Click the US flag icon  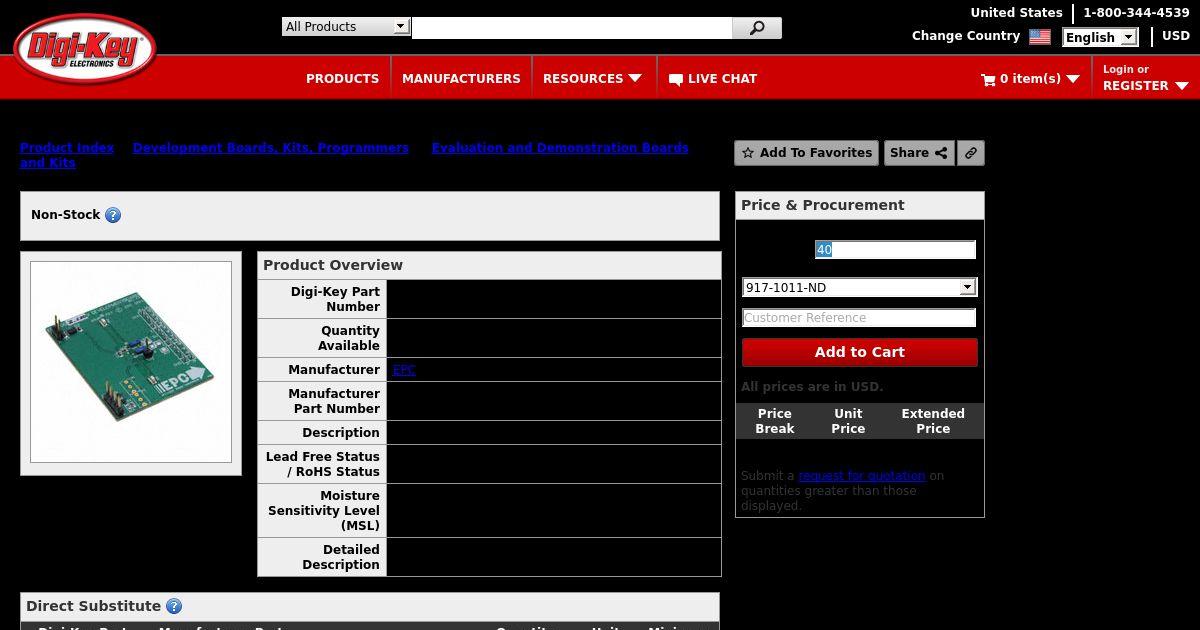(1040, 36)
